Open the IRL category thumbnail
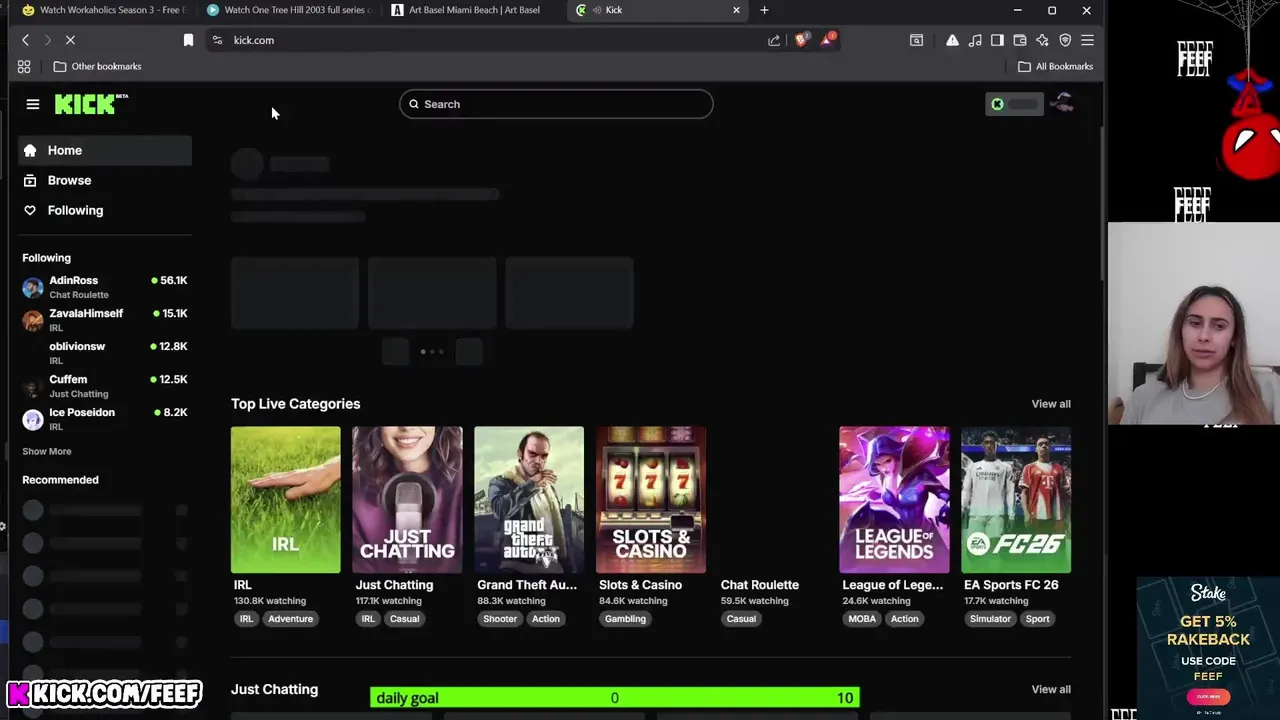Screen dimensions: 1280x720 pos(285,500)
